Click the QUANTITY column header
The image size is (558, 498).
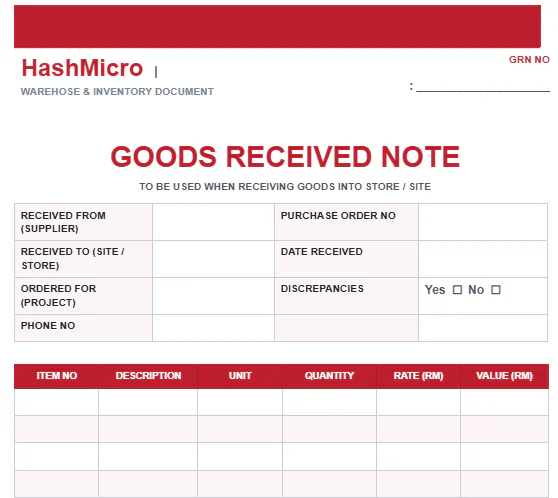[329, 376]
